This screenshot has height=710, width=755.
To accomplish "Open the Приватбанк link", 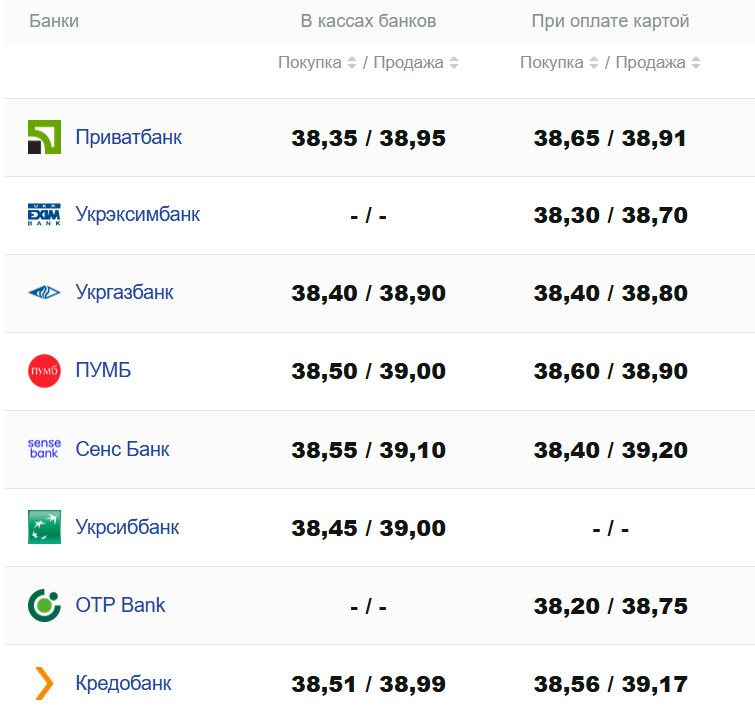I will tap(129, 137).
